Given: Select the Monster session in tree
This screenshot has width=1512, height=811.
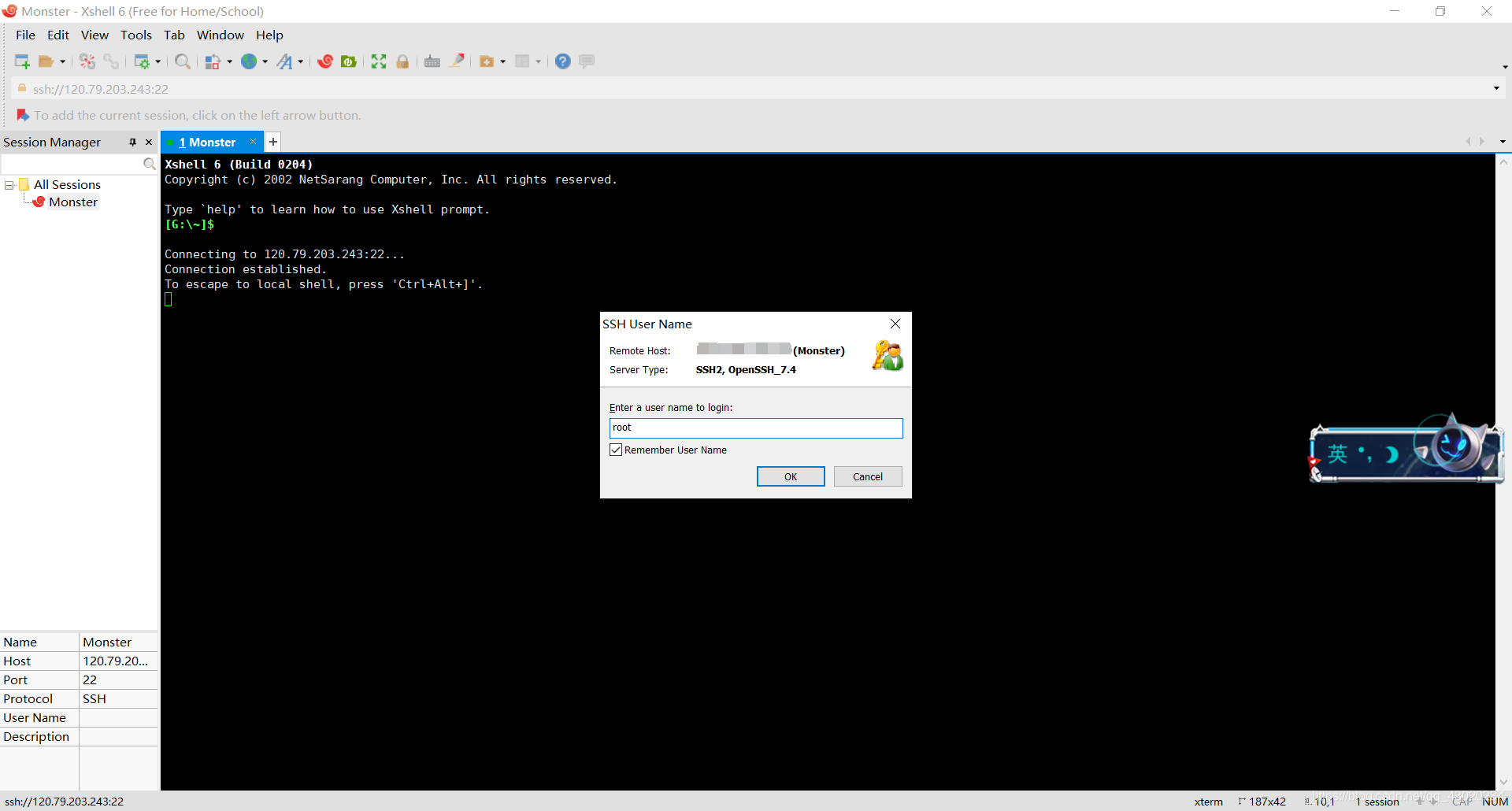Looking at the screenshot, I should (73, 202).
